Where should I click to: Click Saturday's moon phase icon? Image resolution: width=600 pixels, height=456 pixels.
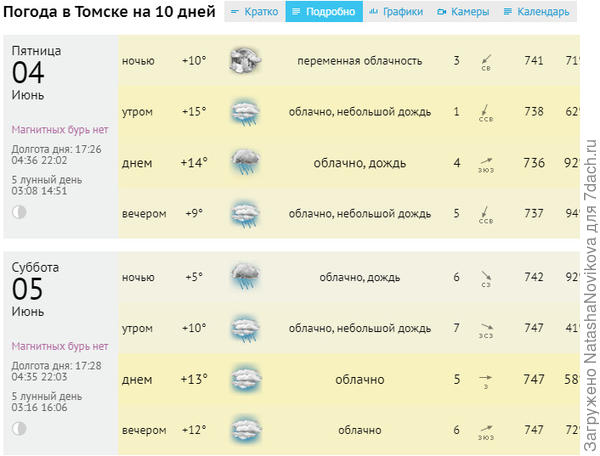[19, 428]
